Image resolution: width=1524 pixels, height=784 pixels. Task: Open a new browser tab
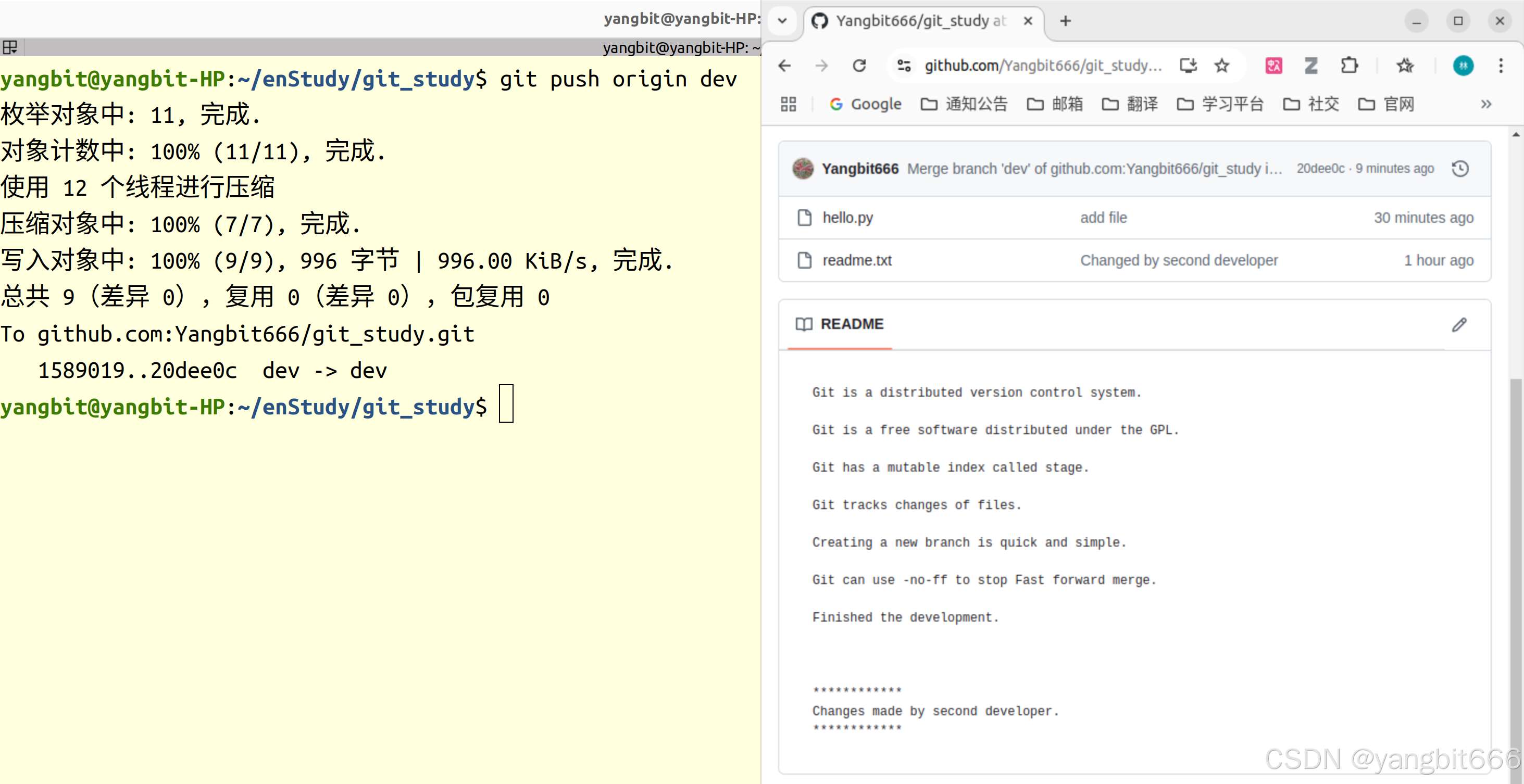point(1066,21)
